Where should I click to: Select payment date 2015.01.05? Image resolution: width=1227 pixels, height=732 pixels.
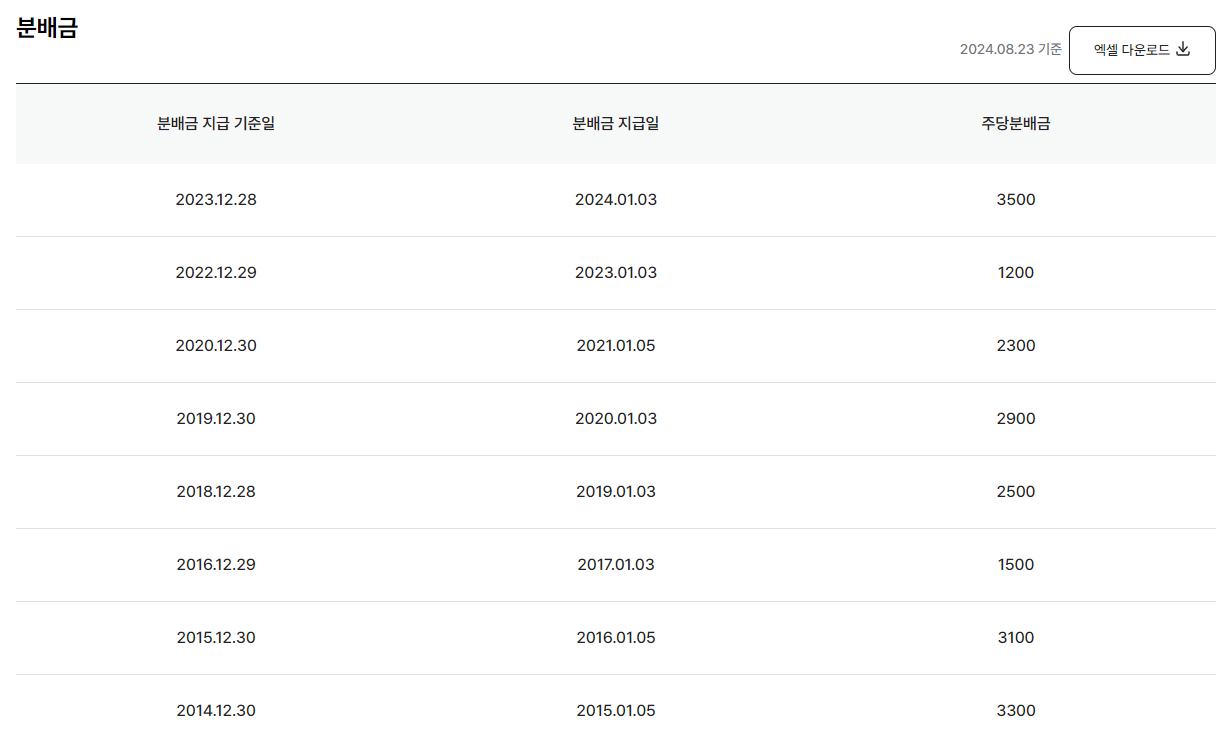(616, 710)
